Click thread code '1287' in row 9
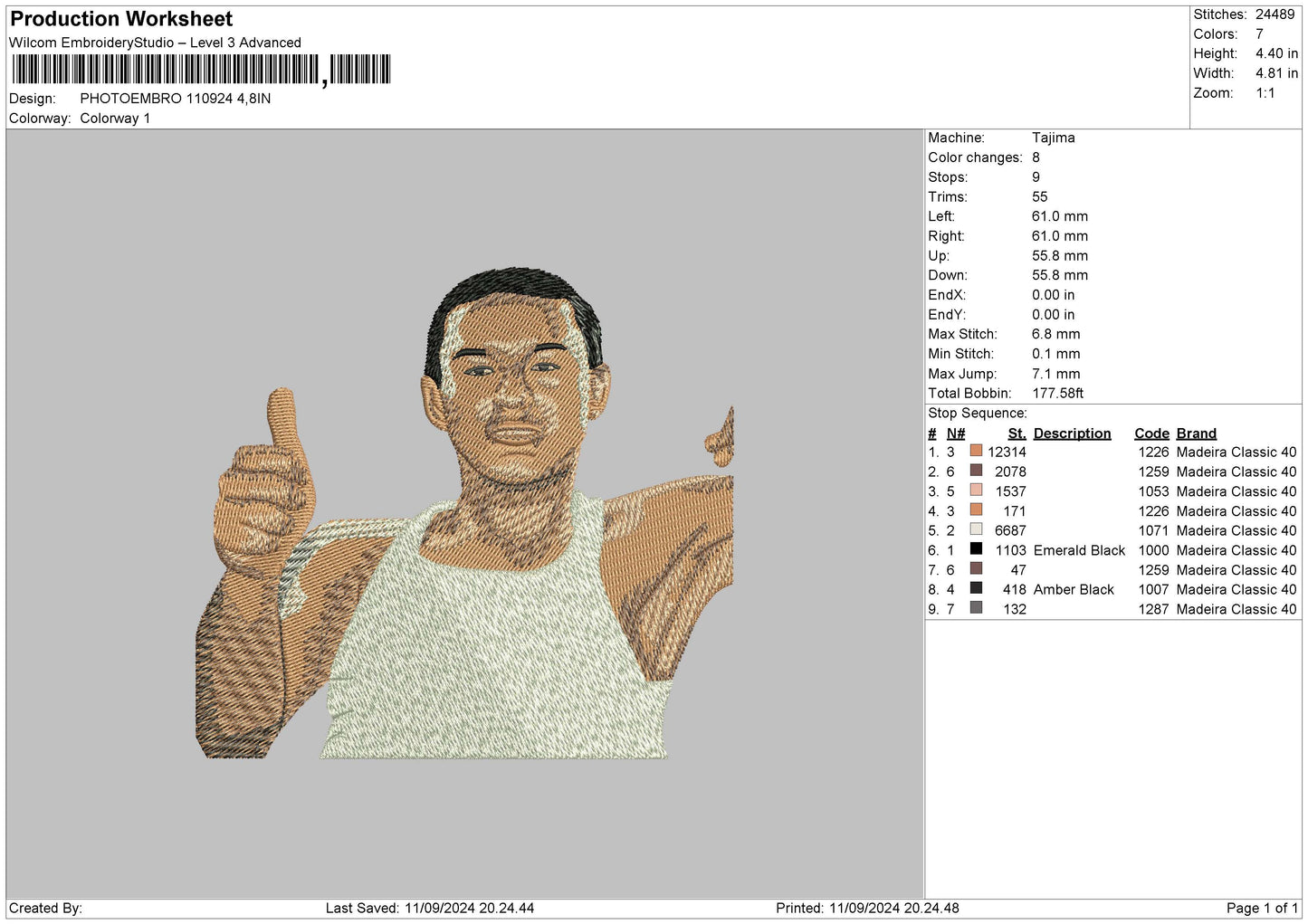Image resolution: width=1308 pixels, height=924 pixels. [1154, 610]
